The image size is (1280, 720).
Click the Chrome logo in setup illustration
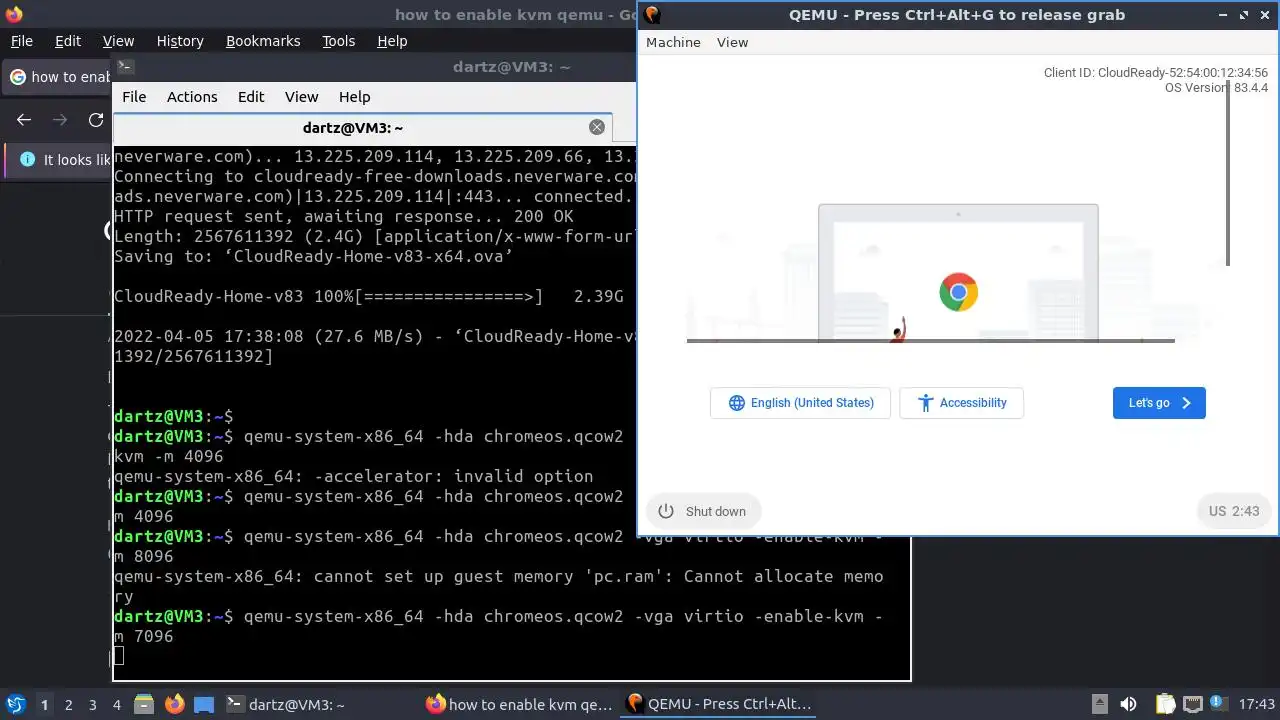click(958, 292)
